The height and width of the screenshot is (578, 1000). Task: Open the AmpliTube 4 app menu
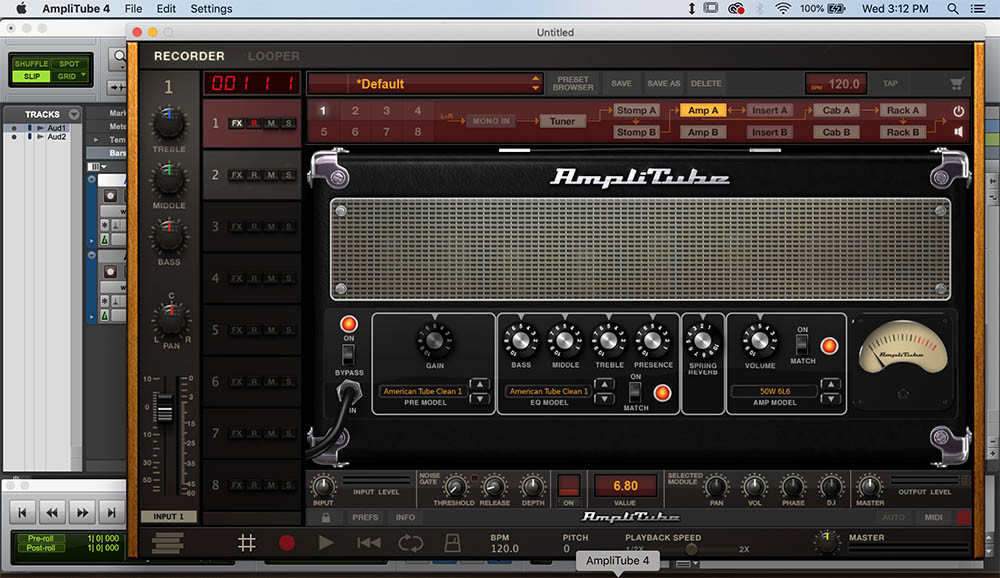(x=76, y=8)
